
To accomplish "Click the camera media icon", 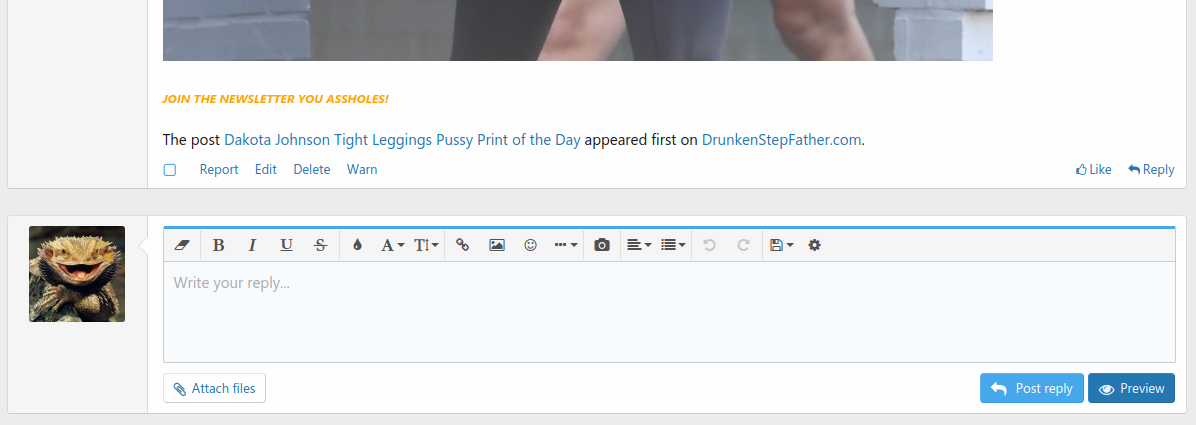I will click(x=602, y=245).
